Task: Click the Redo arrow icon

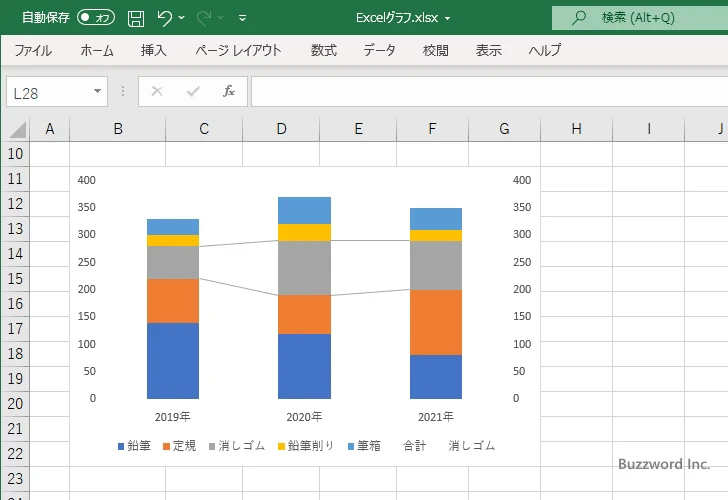Action: [204, 18]
